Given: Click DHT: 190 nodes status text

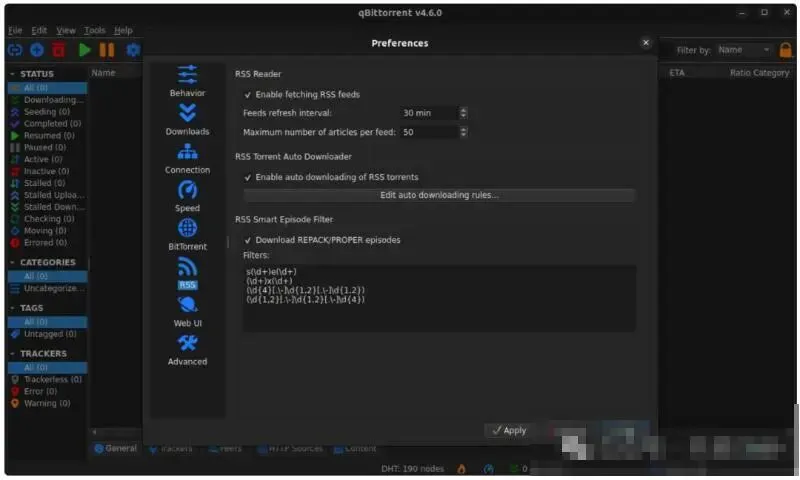Looking at the screenshot, I should click(412, 469).
